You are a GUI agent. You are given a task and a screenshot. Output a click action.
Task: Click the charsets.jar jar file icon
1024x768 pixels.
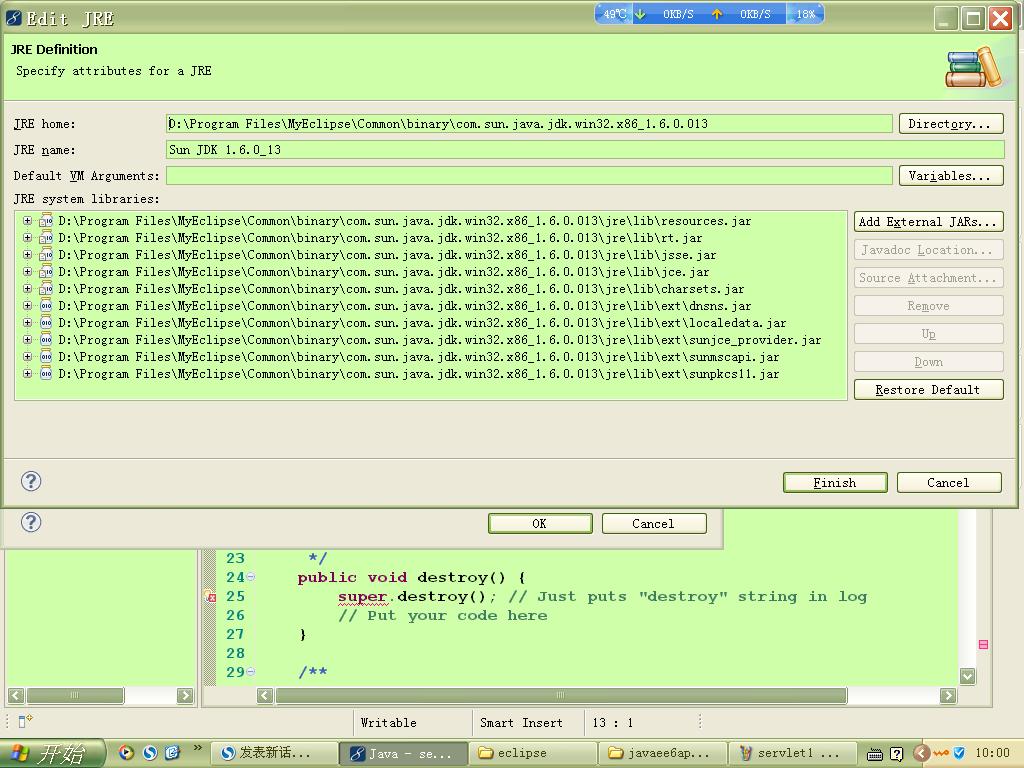[46, 289]
